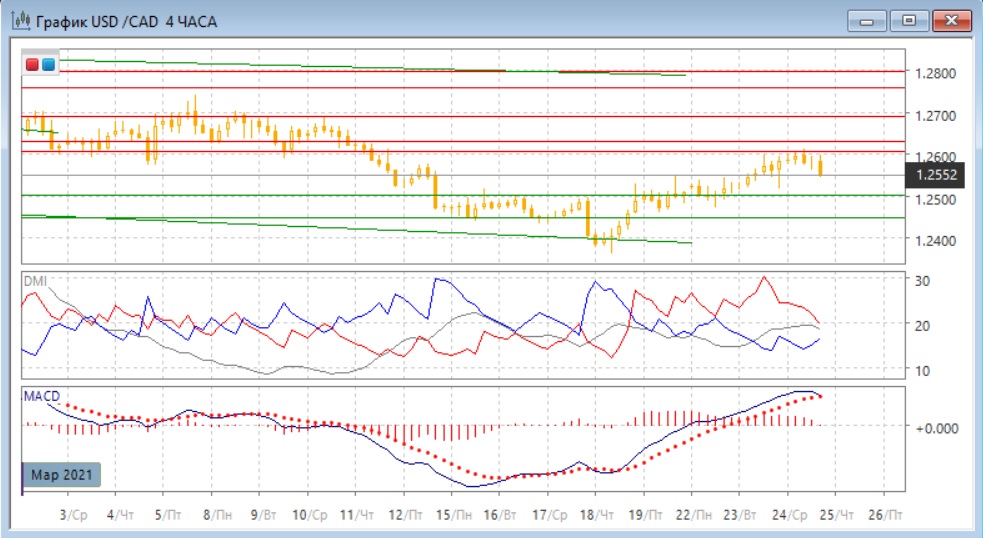Select date 19/Пт on the time axis

[x=645, y=515]
